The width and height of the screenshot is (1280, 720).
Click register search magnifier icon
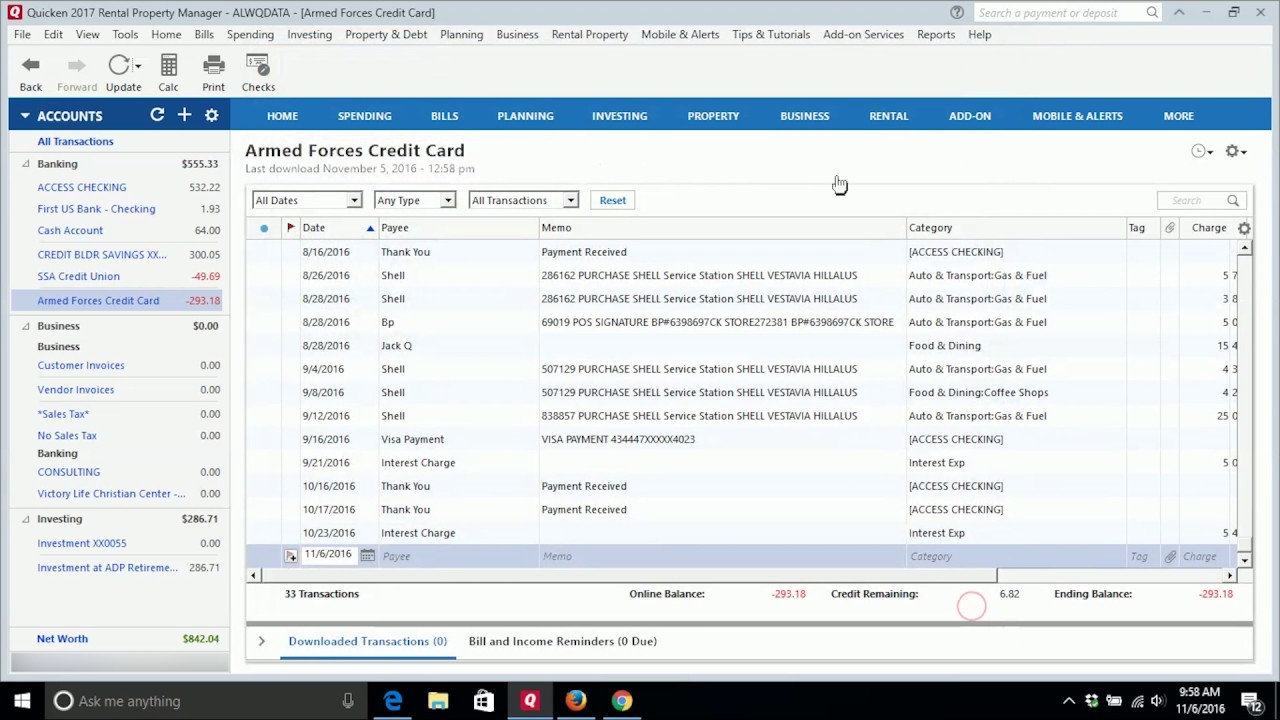(1233, 200)
